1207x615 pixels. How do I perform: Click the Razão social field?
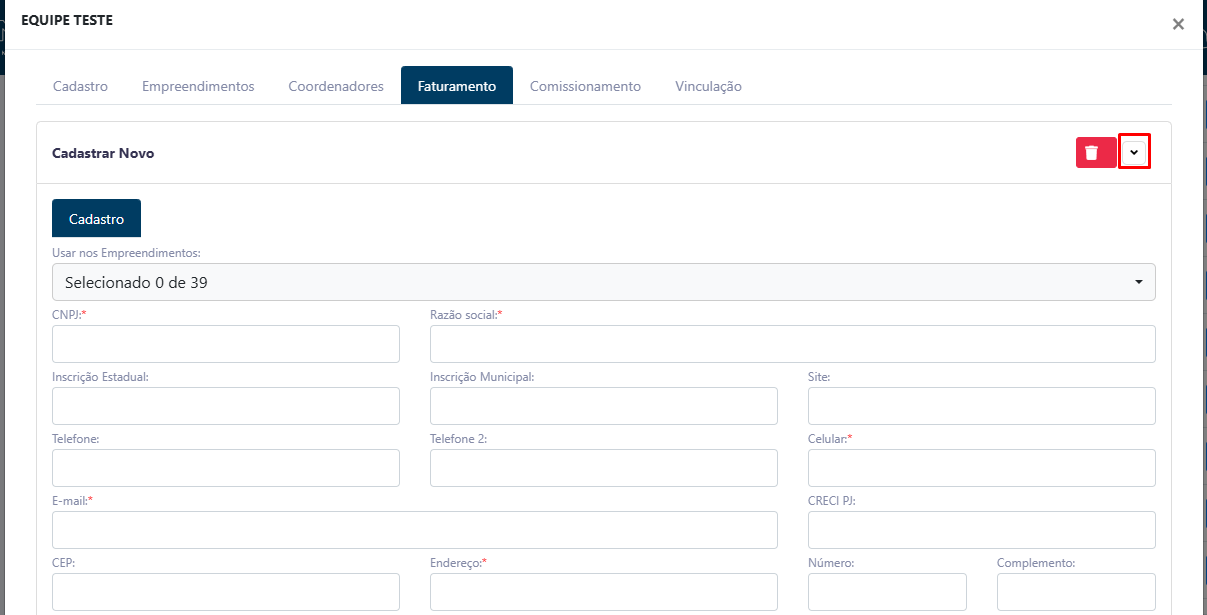click(x=793, y=344)
